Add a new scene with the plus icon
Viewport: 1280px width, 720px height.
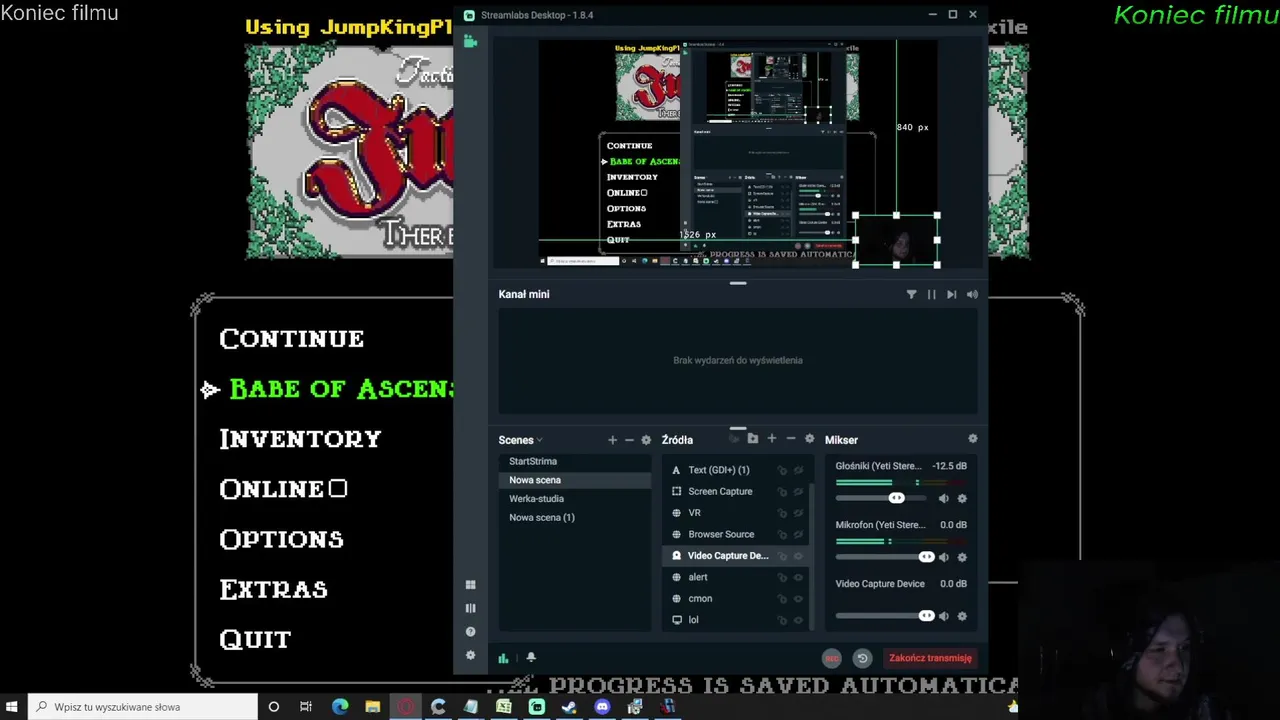tap(612, 440)
